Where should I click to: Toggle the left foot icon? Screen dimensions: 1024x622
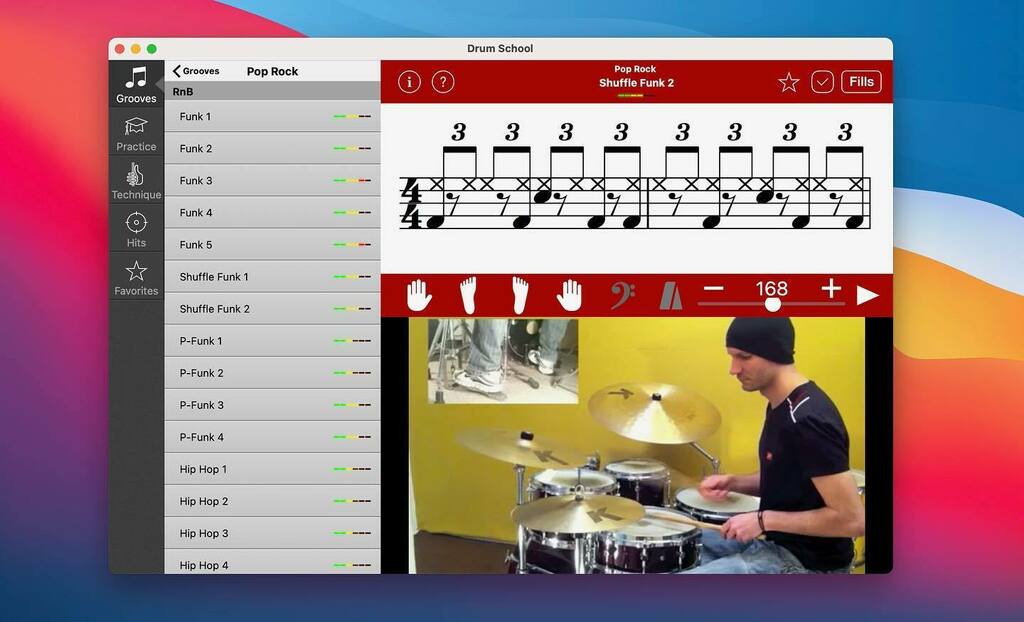[x=468, y=295]
